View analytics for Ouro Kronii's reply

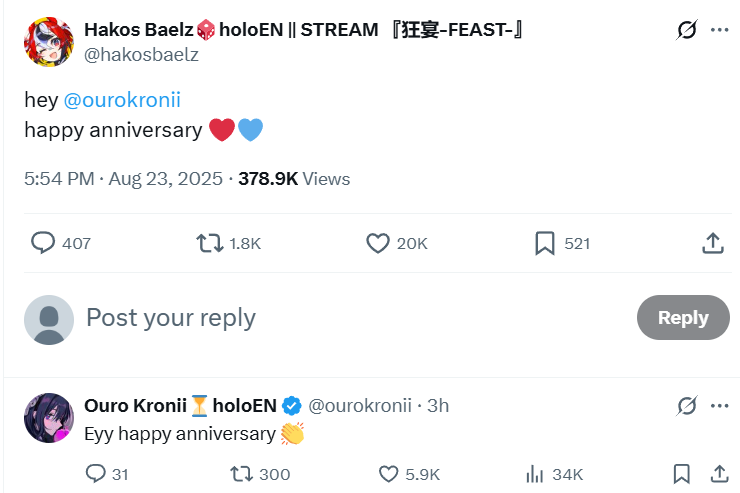click(534, 474)
